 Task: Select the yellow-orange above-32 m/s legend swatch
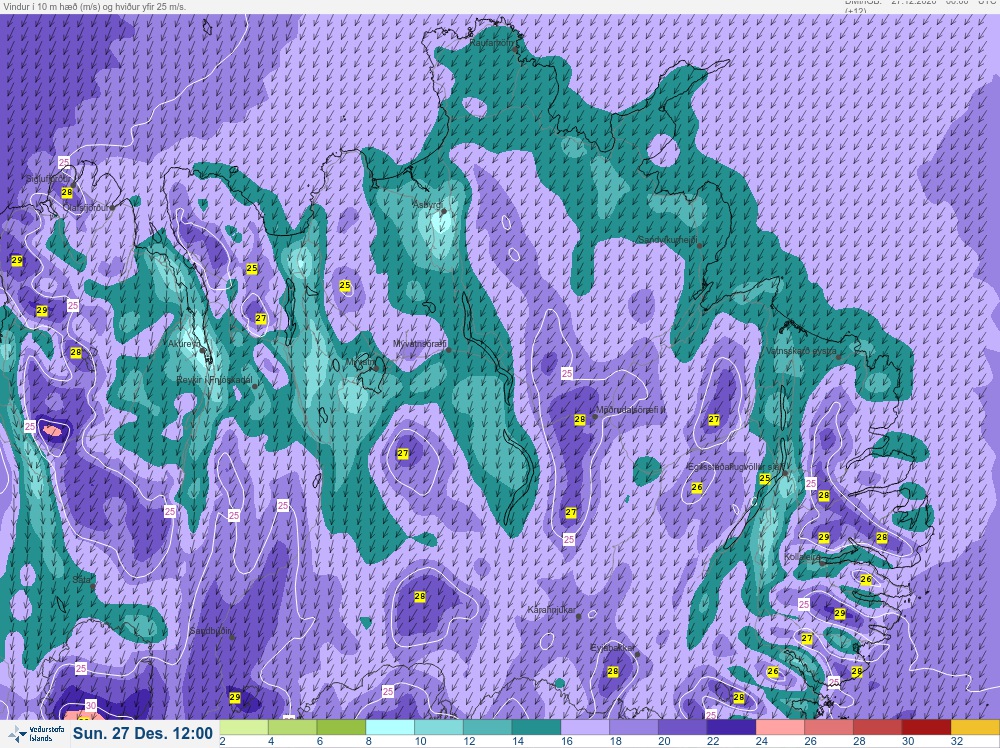click(975, 728)
